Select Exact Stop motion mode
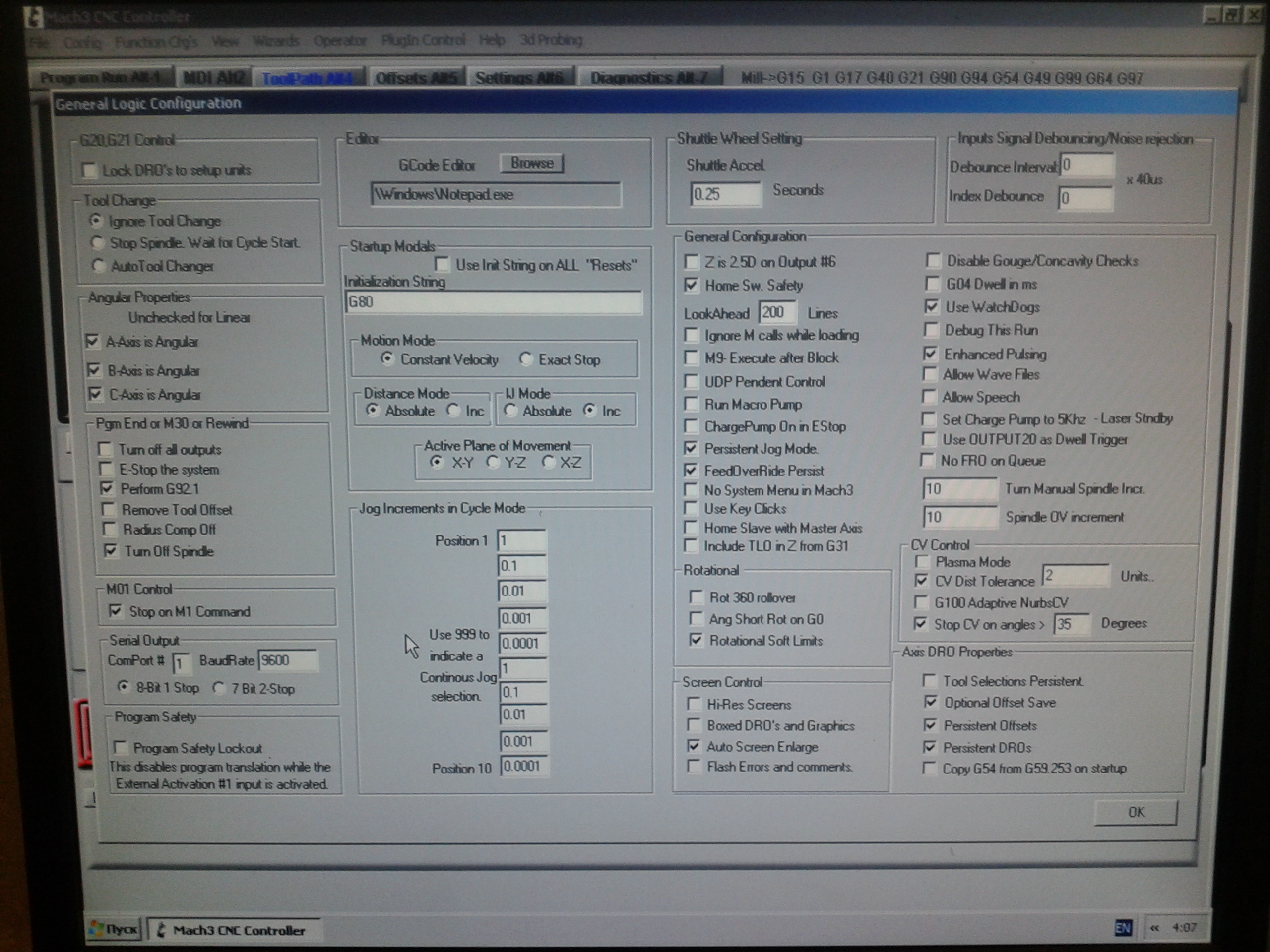This screenshot has height=952, width=1270. click(x=525, y=359)
